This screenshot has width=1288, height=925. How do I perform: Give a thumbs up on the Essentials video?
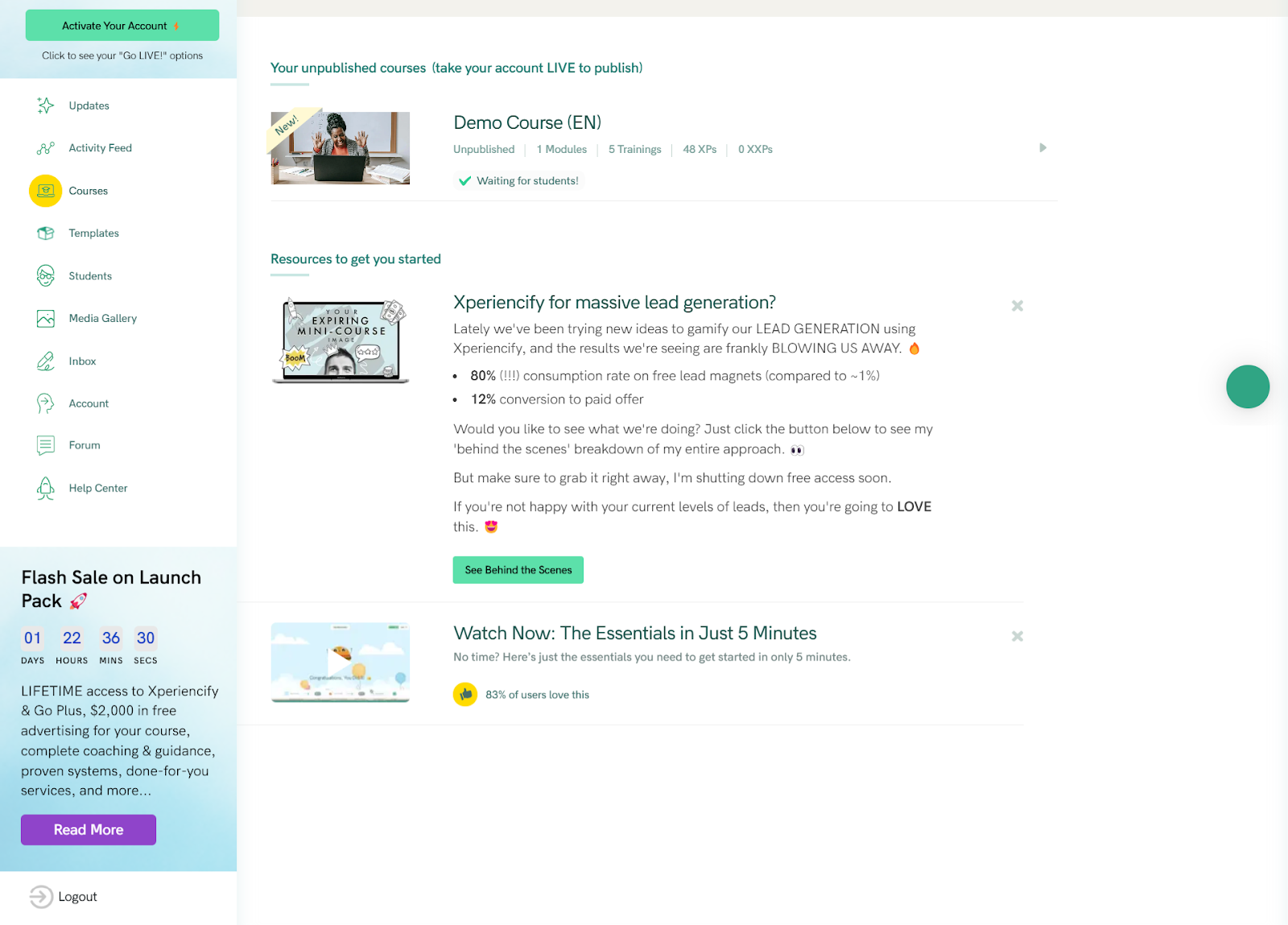(464, 694)
